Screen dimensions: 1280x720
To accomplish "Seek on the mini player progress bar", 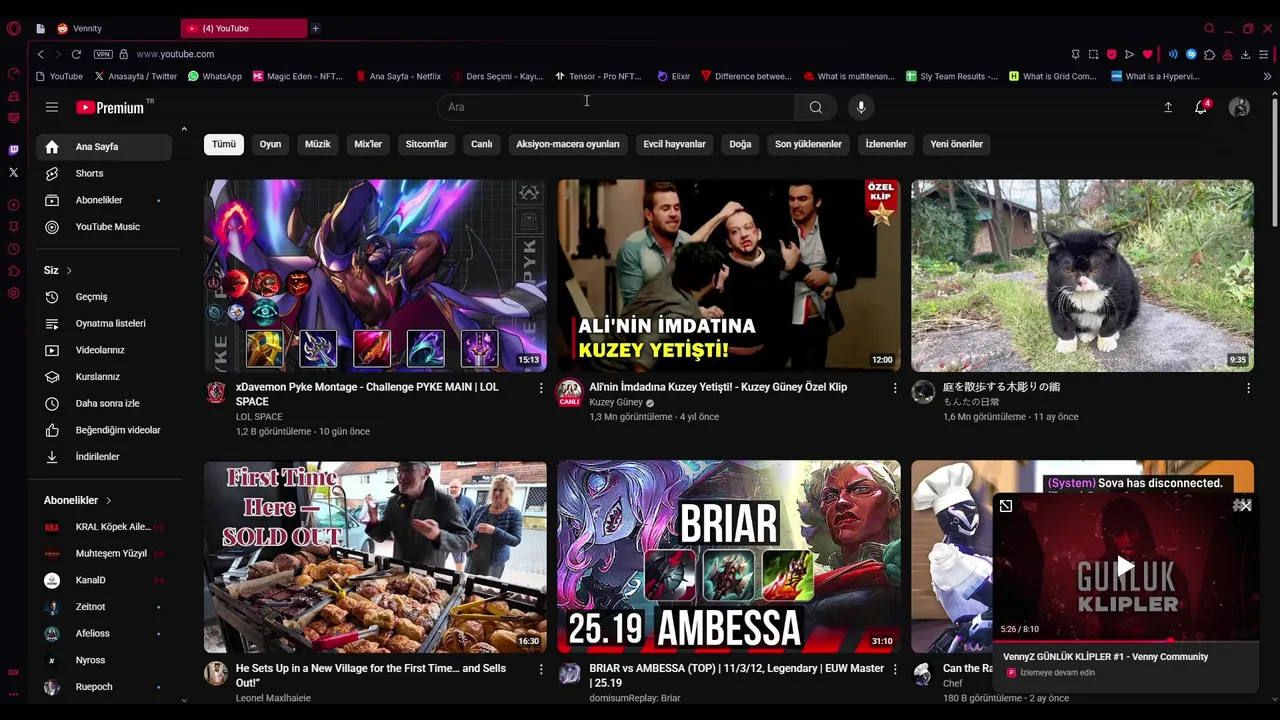I will pos(1125,641).
